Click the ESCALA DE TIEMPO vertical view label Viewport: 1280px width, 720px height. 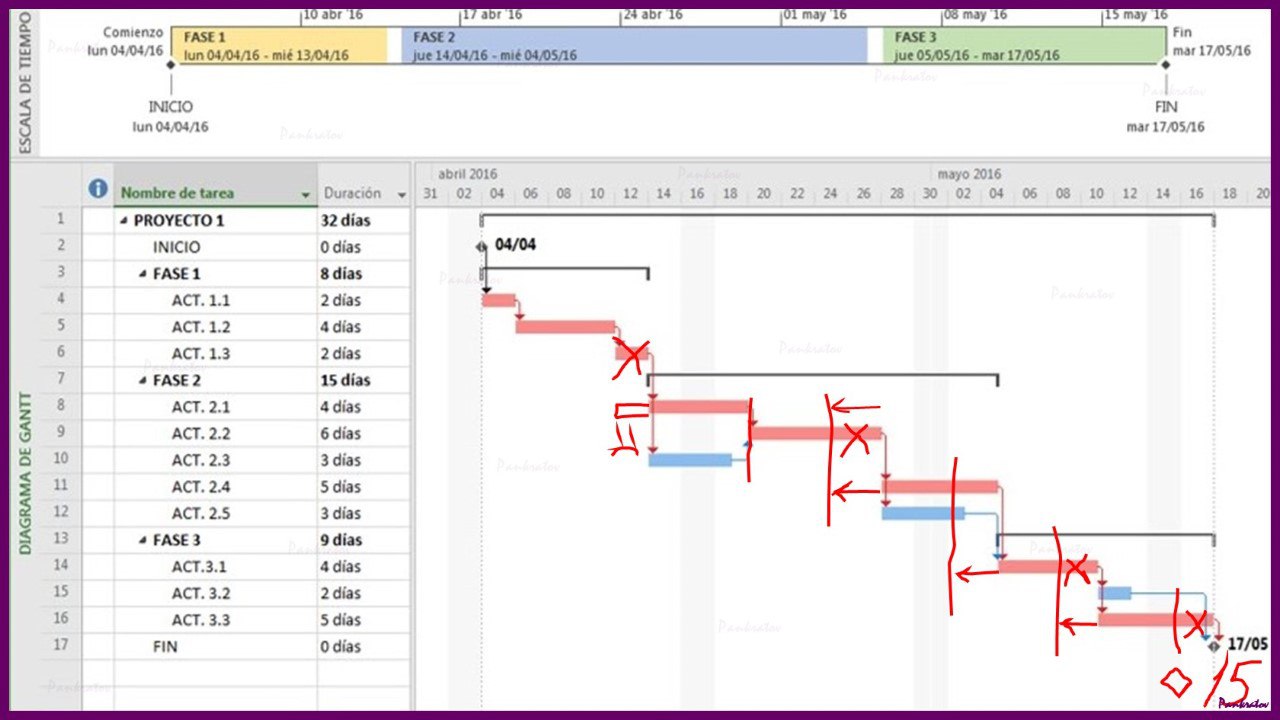tap(26, 83)
